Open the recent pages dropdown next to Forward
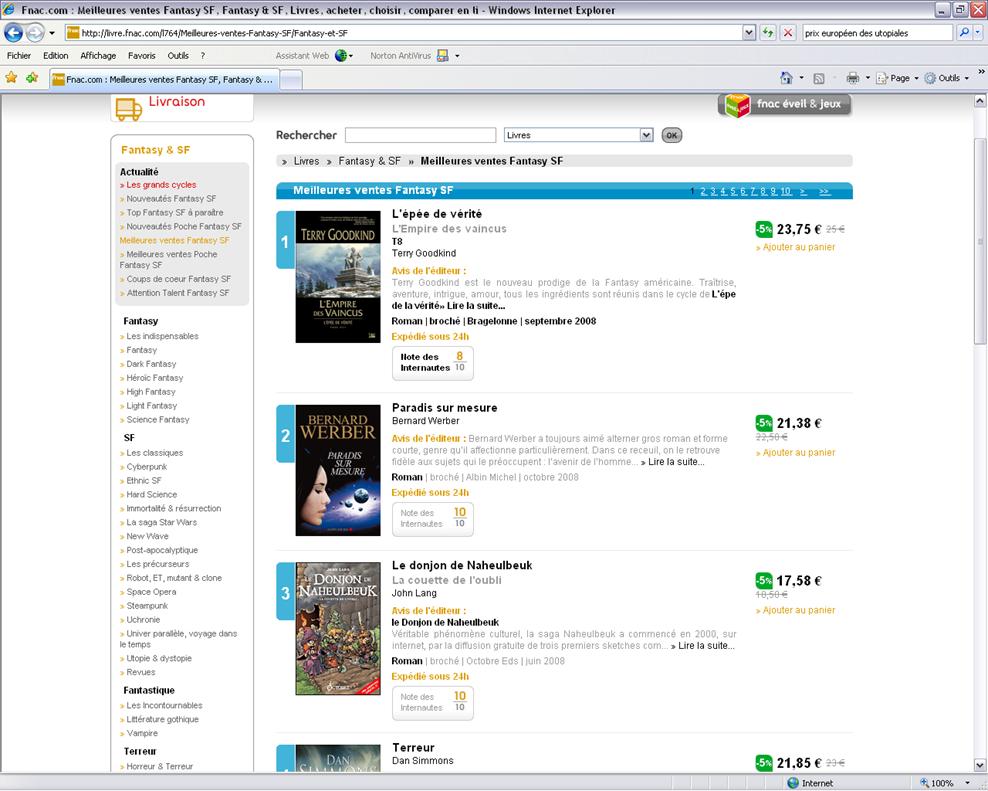Screen dimensions: 988x791 (x=52, y=33)
